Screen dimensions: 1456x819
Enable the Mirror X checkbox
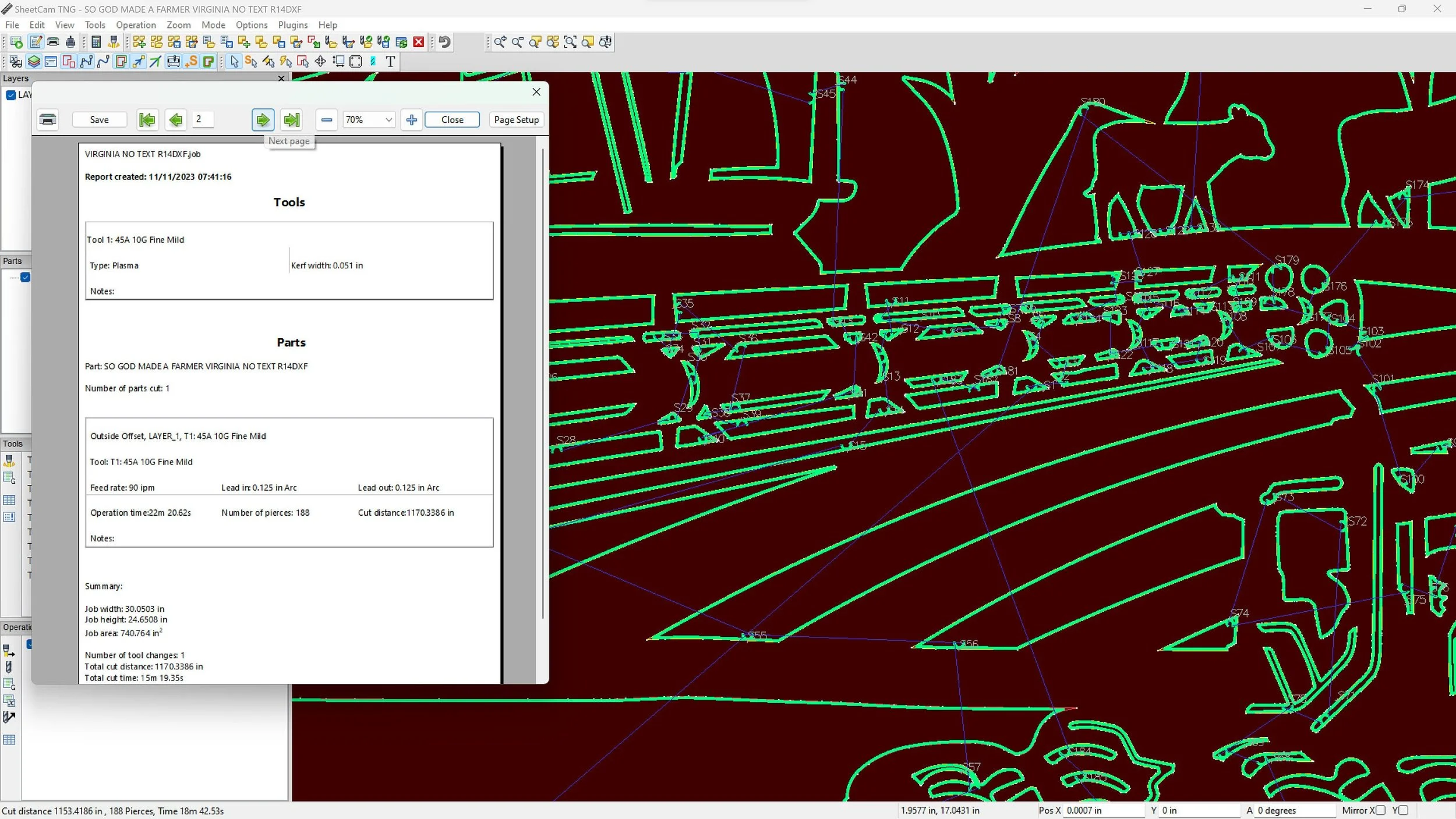click(x=1380, y=810)
